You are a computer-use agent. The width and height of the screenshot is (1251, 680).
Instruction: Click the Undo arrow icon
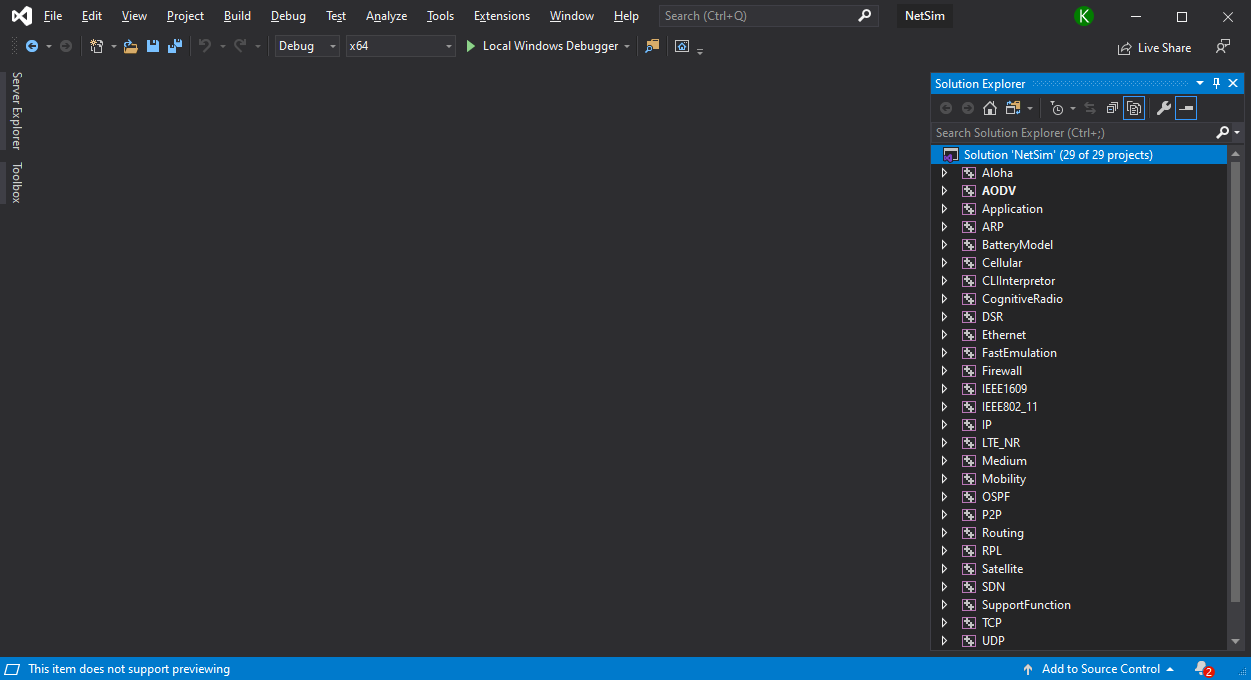205,46
